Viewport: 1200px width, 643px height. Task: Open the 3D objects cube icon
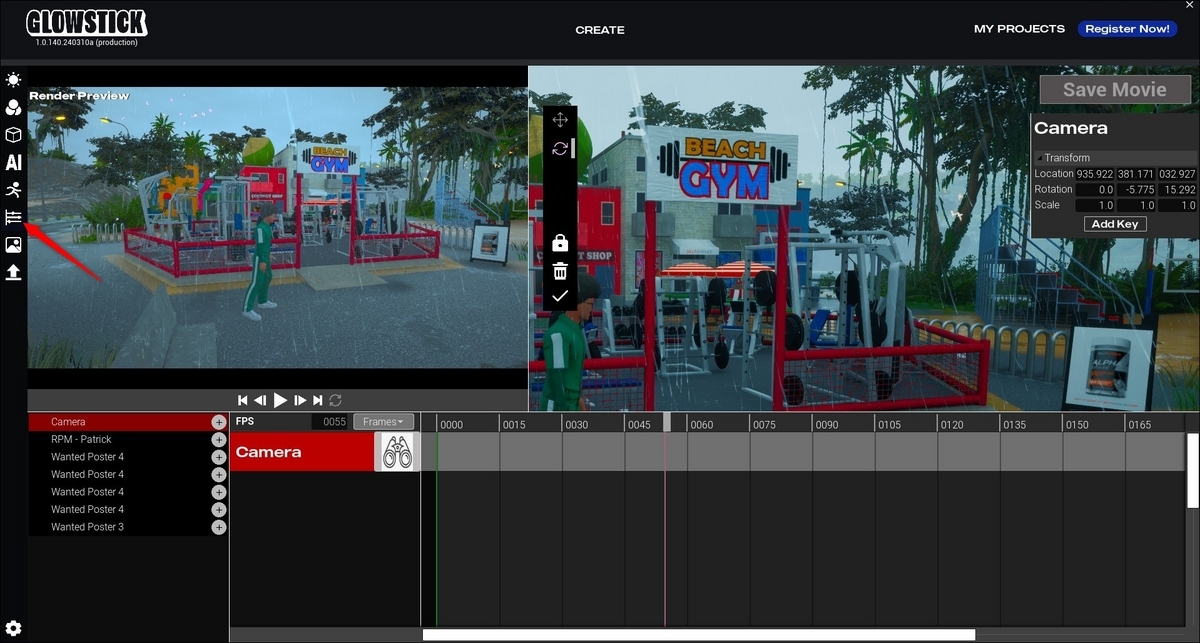click(x=13, y=134)
